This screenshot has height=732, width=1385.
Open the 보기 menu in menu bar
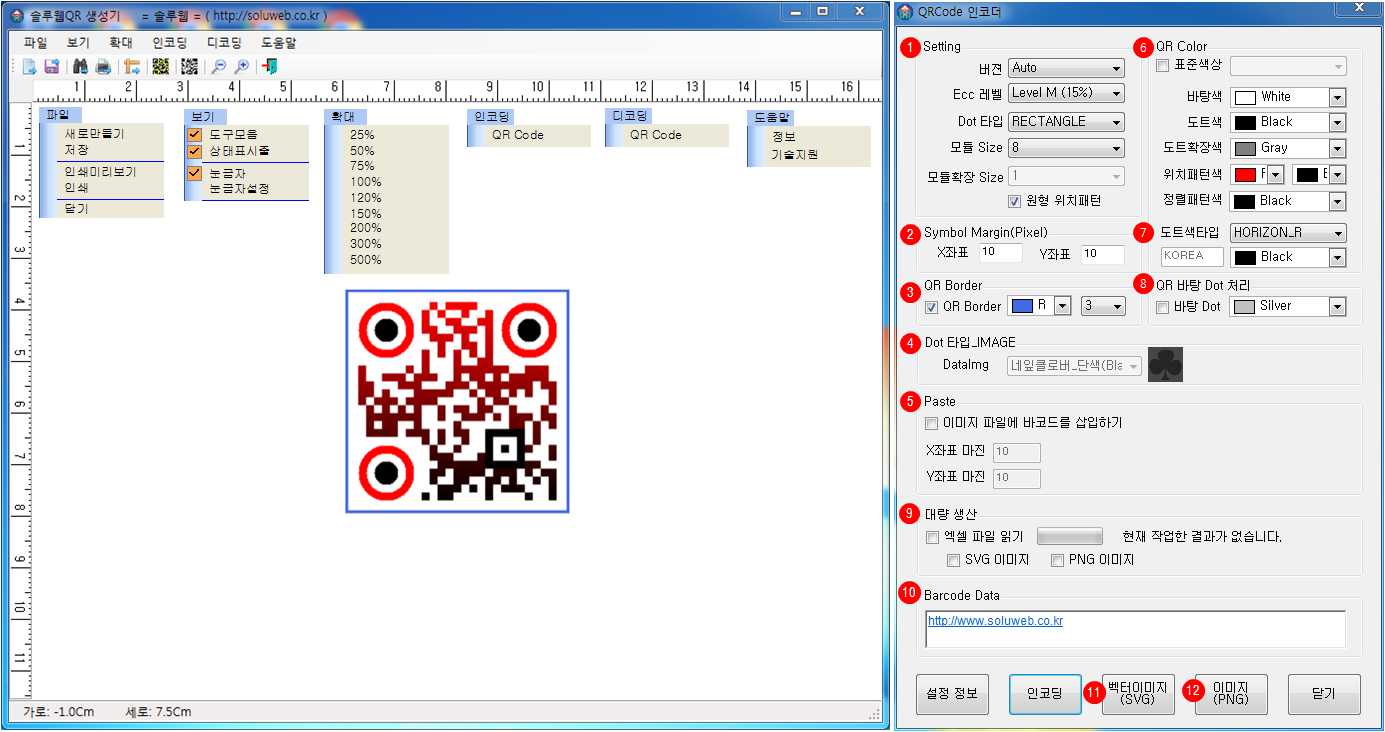click(x=78, y=43)
